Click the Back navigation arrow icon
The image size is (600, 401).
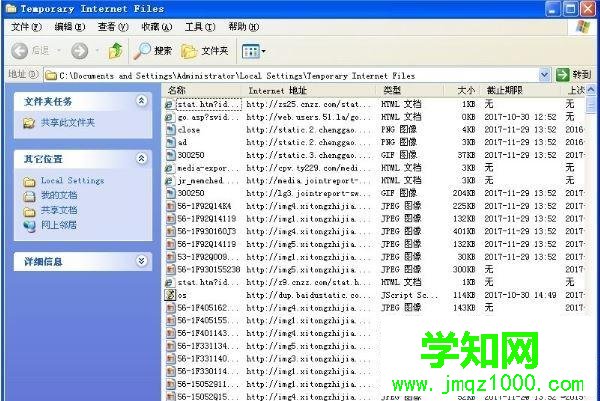point(19,51)
